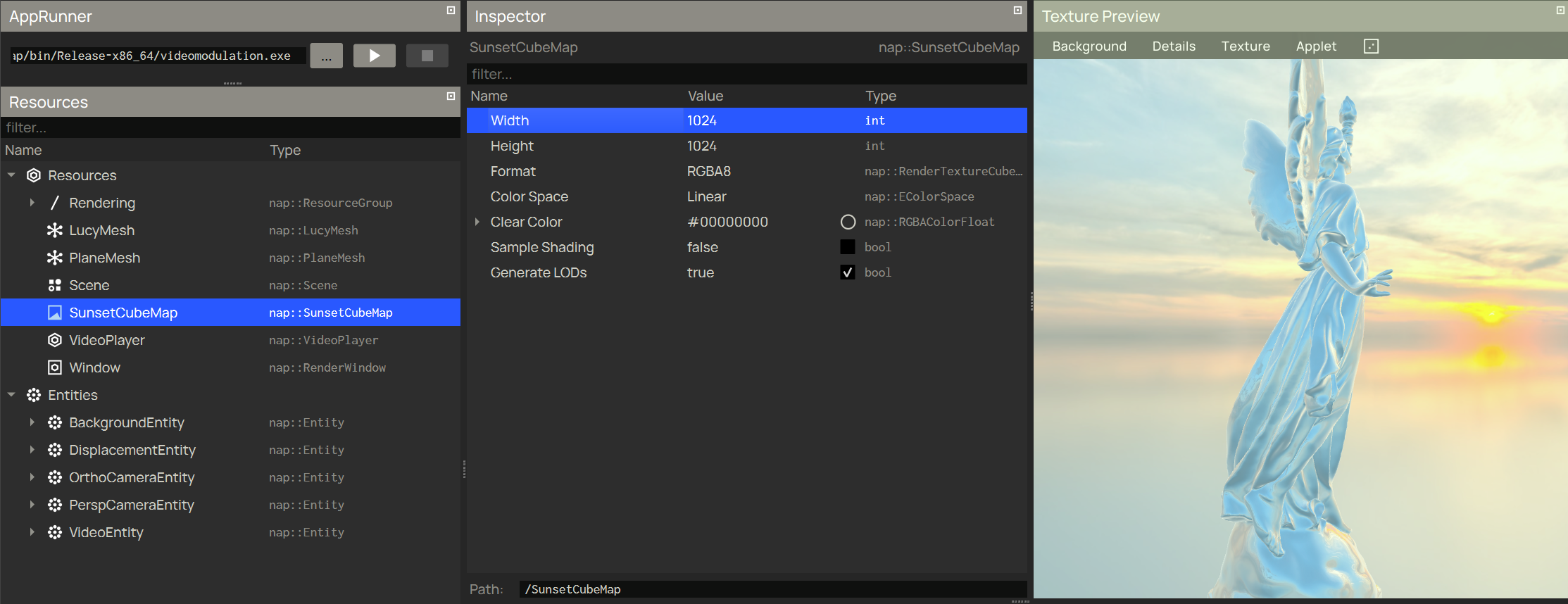
Task: Click the Scene resource icon
Action: (54, 285)
